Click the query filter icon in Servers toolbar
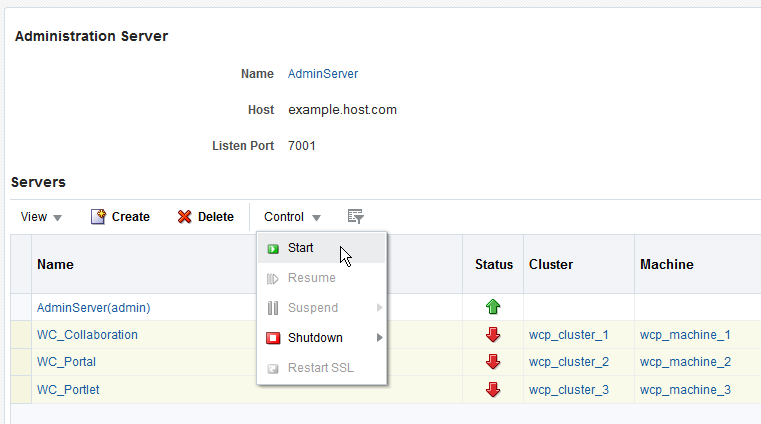The width and height of the screenshot is (761, 424). pyautogui.click(x=356, y=216)
